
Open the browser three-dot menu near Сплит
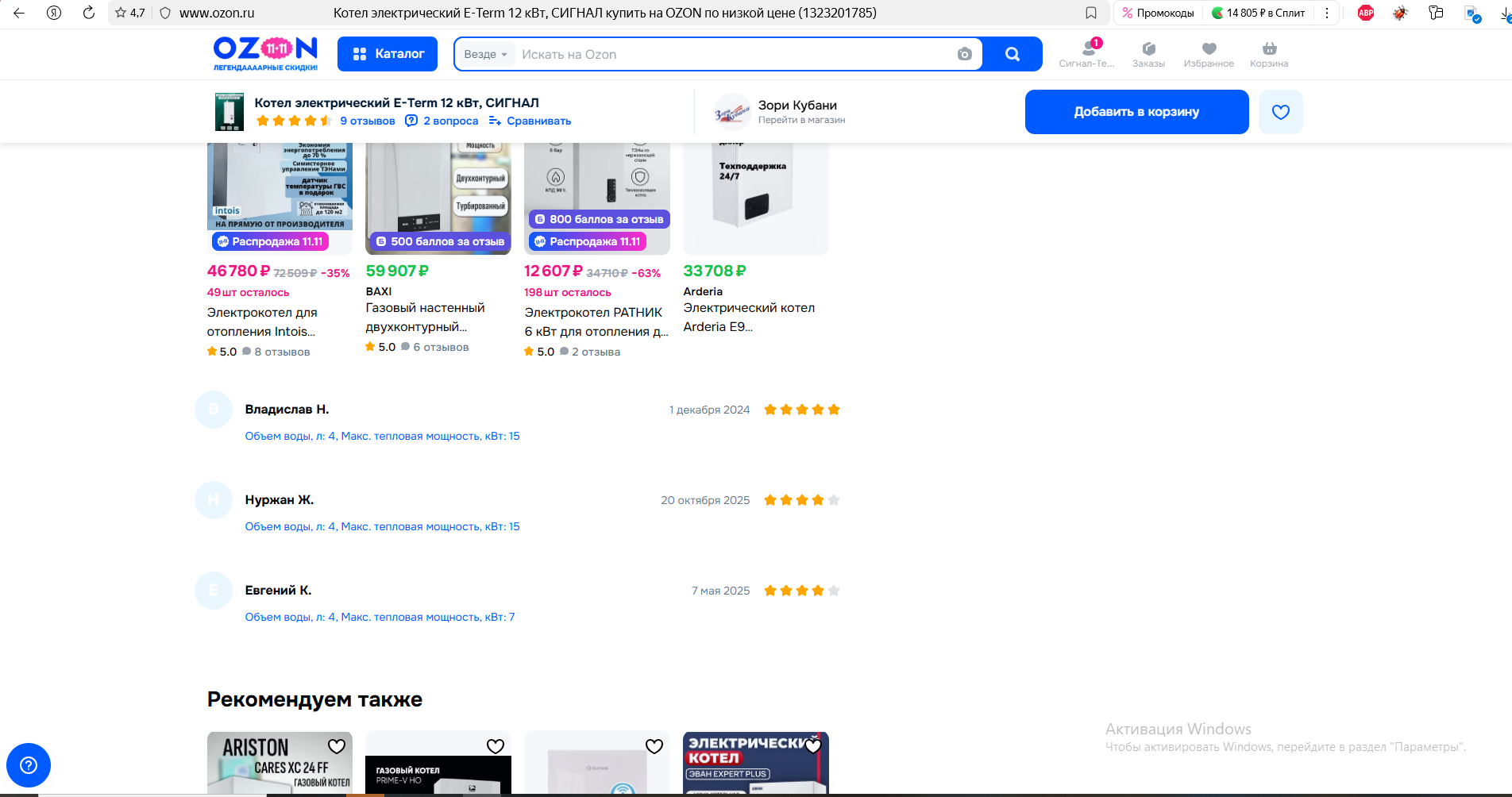[1327, 13]
